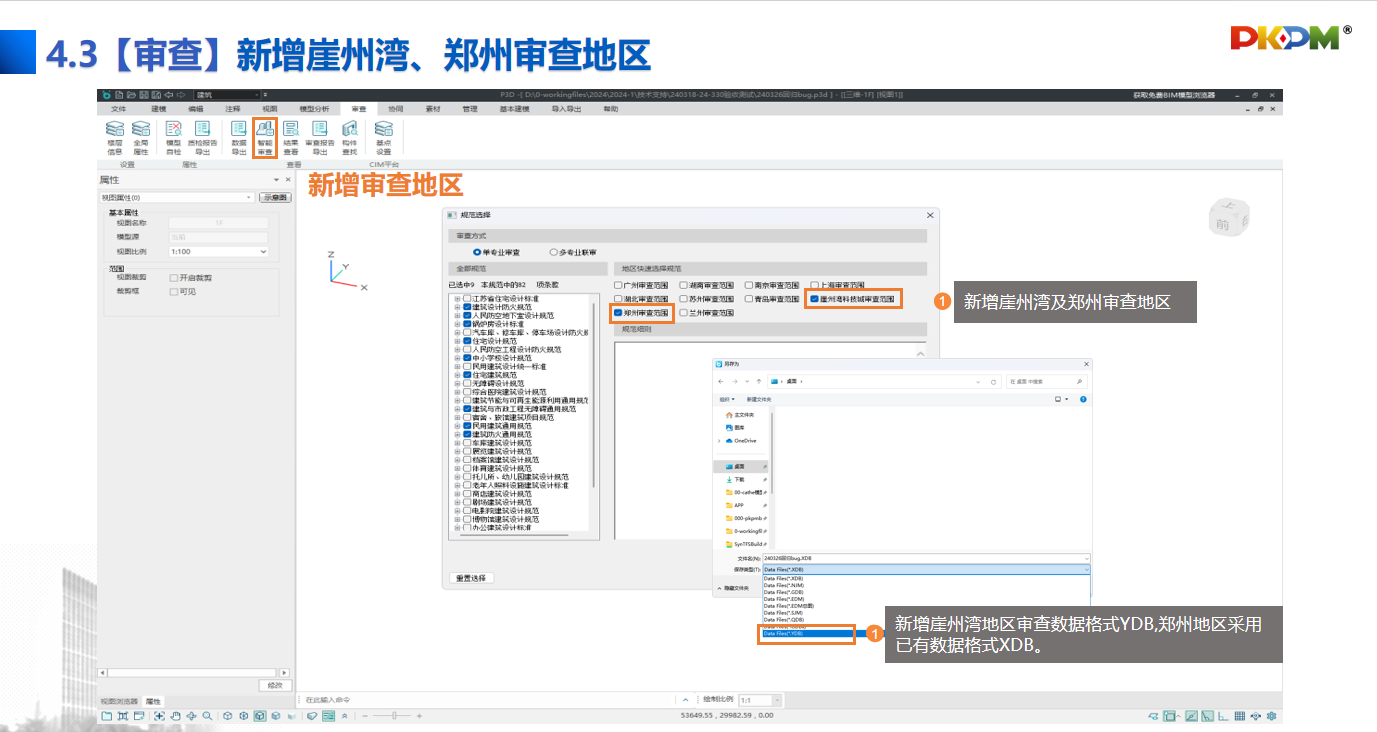The width and height of the screenshot is (1377, 732).
Task: Open help in the 另存为 dialog
Action: point(1083,399)
